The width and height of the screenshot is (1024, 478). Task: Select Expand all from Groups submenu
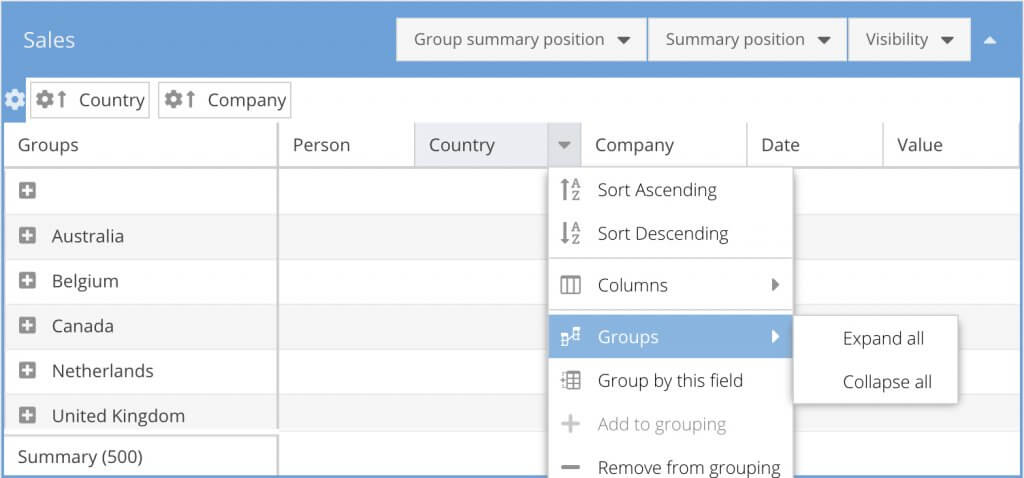coord(883,338)
